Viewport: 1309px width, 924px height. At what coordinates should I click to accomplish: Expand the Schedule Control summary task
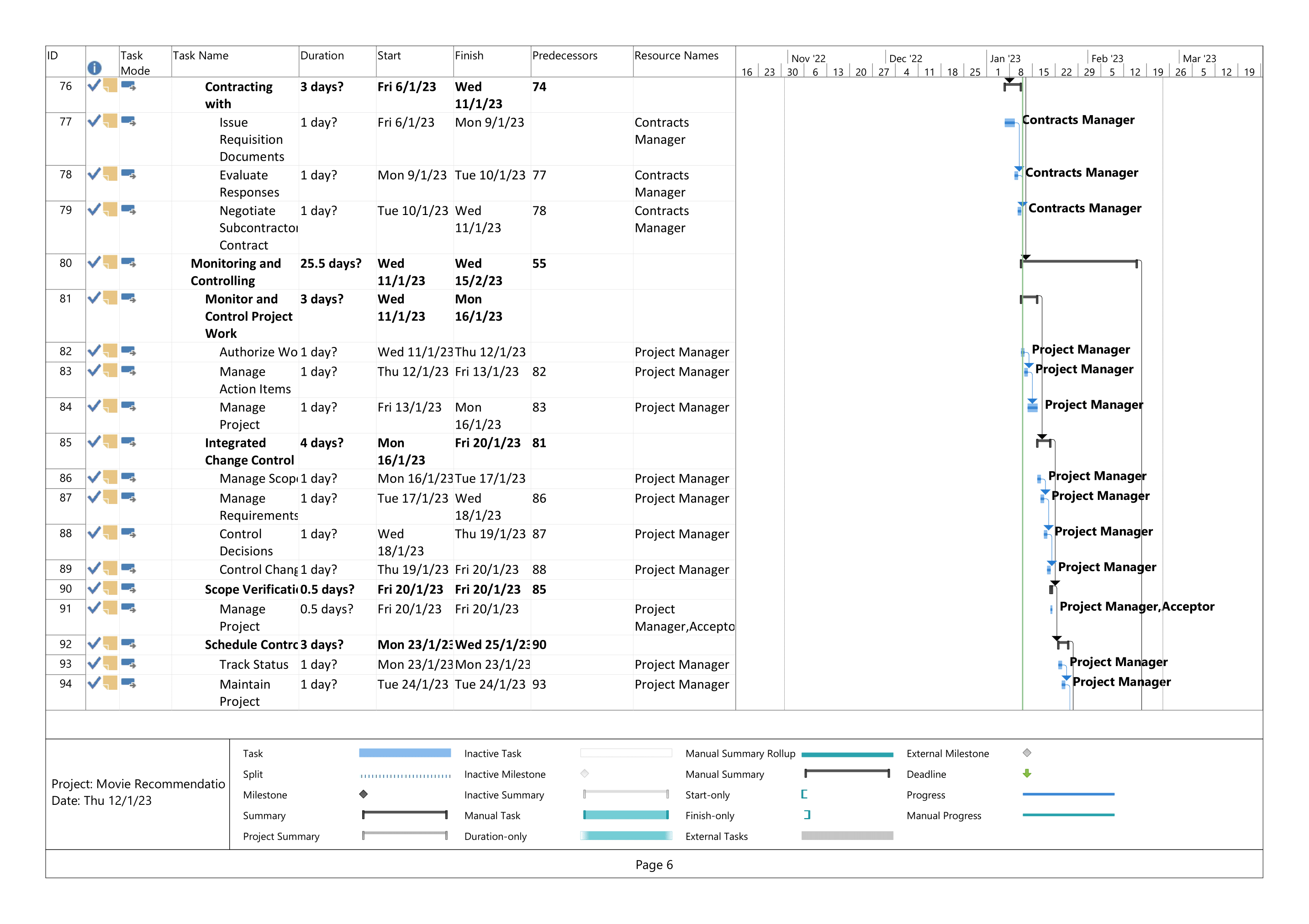[x=251, y=644]
